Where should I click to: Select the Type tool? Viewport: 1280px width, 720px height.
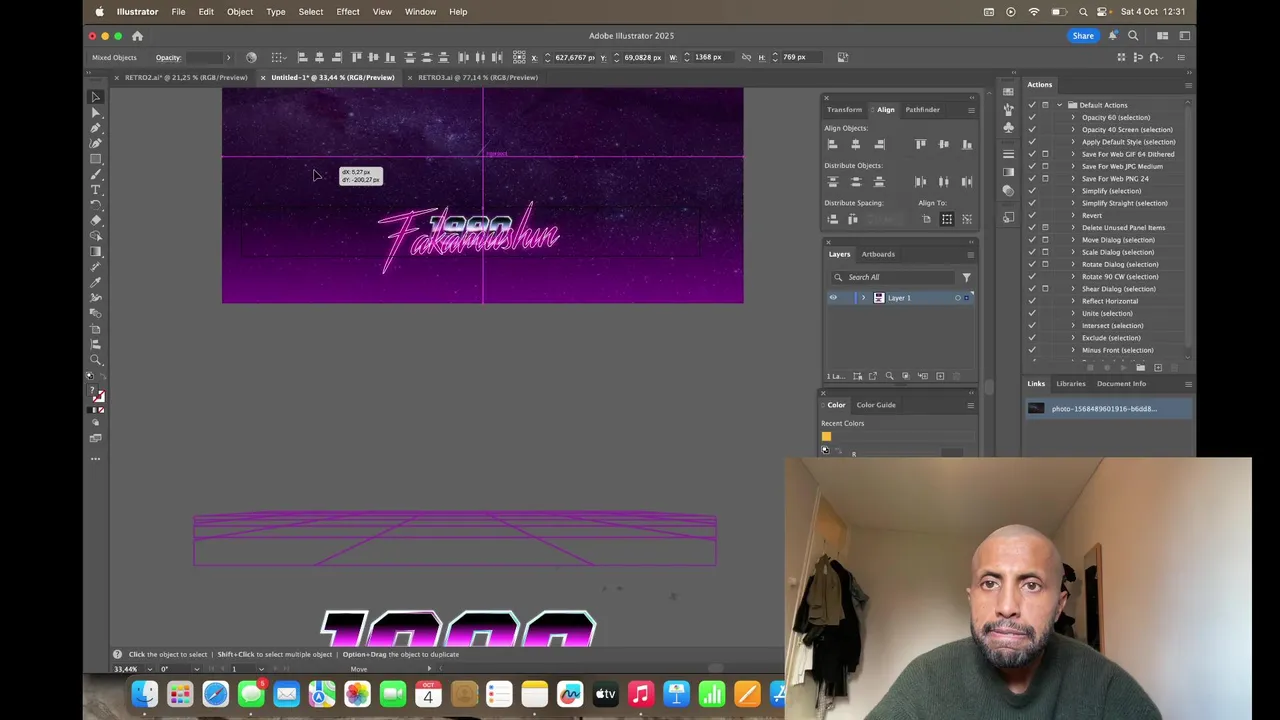coord(96,190)
